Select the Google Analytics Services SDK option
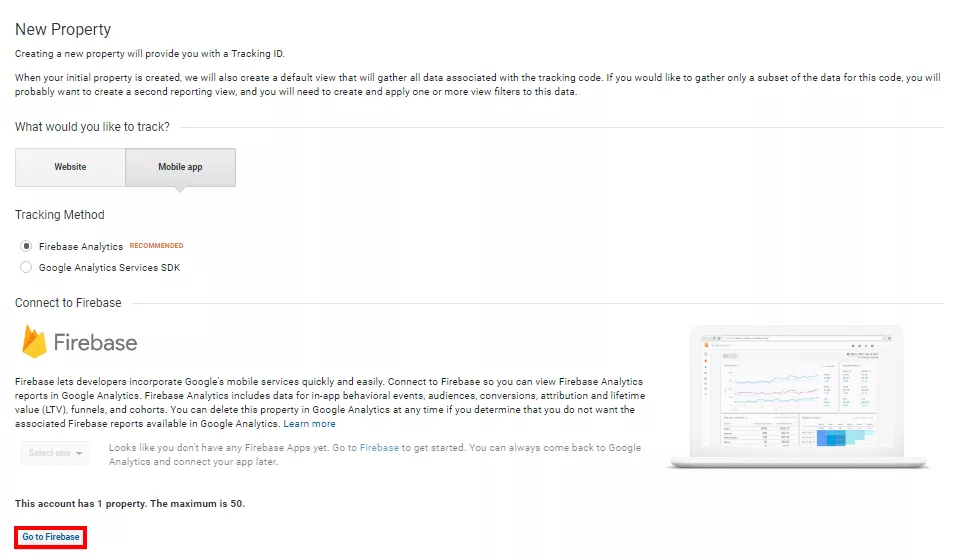Image resolution: width=953 pixels, height=556 pixels. pyautogui.click(x=26, y=267)
